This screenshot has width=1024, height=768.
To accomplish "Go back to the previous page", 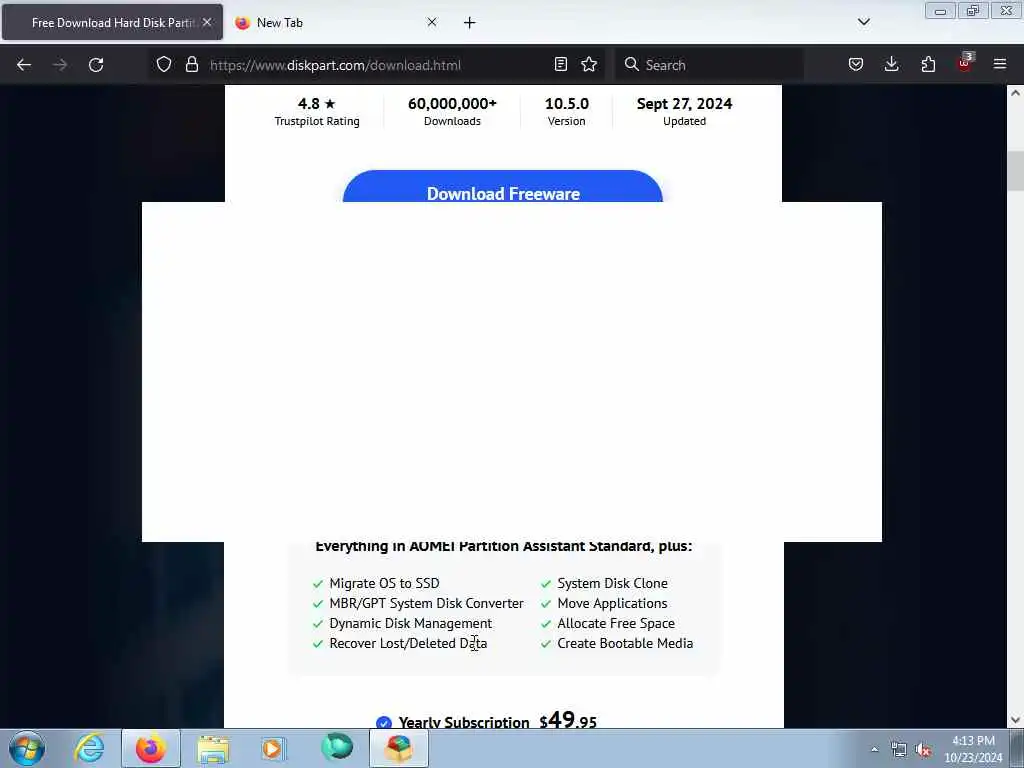I will tap(24, 65).
